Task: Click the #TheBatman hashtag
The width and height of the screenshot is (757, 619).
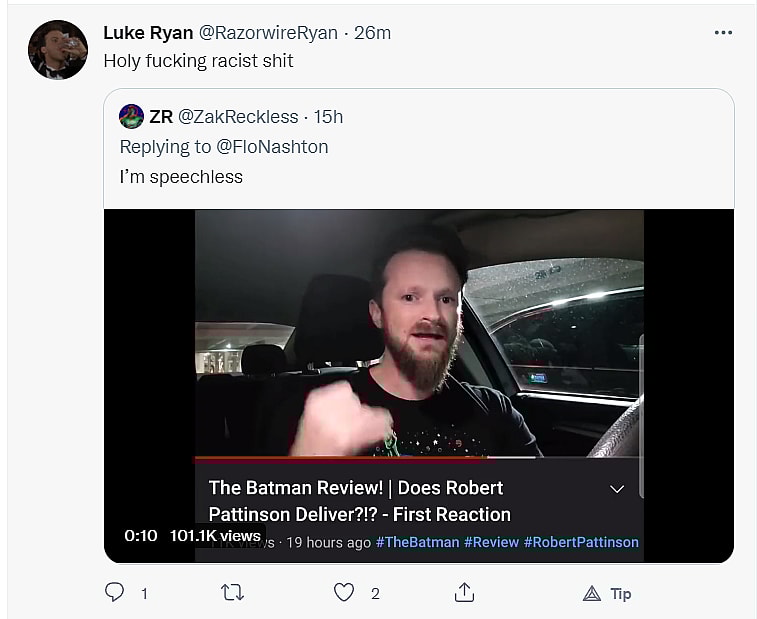Action: [417, 542]
